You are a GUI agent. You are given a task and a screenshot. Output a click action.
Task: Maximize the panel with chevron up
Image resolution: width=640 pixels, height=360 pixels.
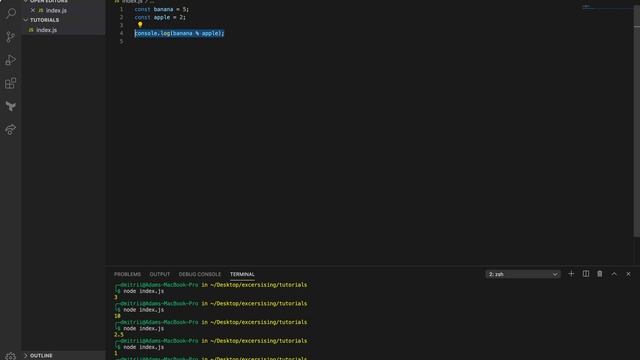point(614,274)
